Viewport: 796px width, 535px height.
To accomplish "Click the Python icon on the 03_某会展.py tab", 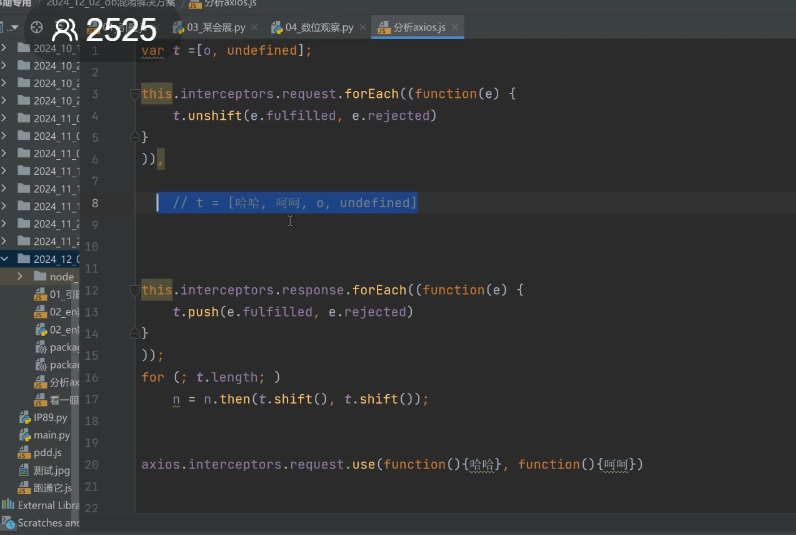I will click(x=178, y=27).
